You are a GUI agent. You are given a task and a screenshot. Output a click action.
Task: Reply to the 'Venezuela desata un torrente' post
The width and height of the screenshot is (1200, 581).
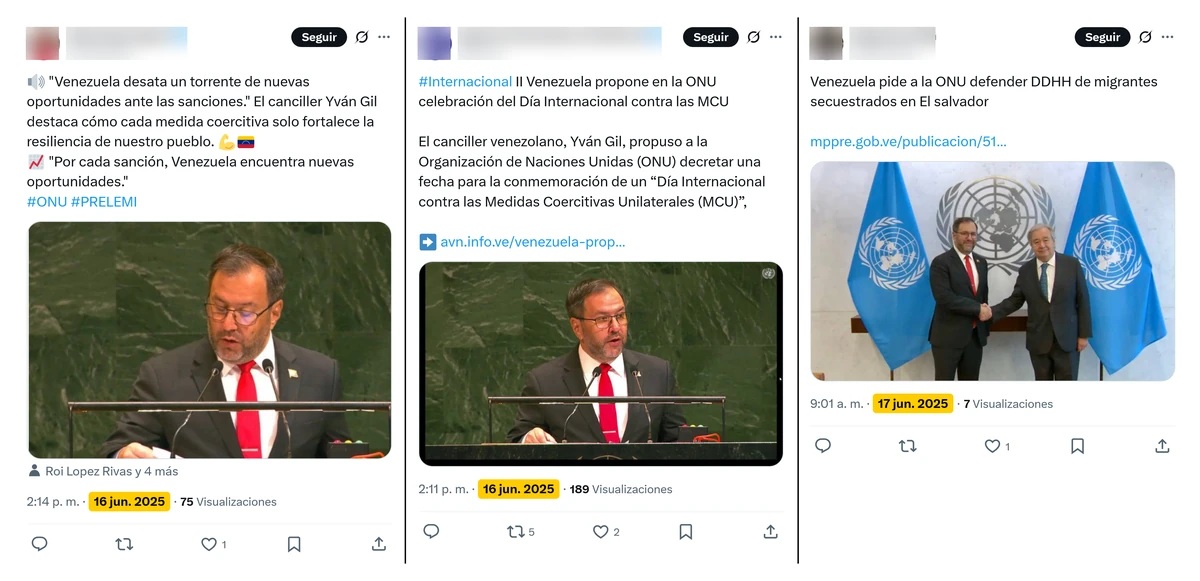(x=39, y=544)
